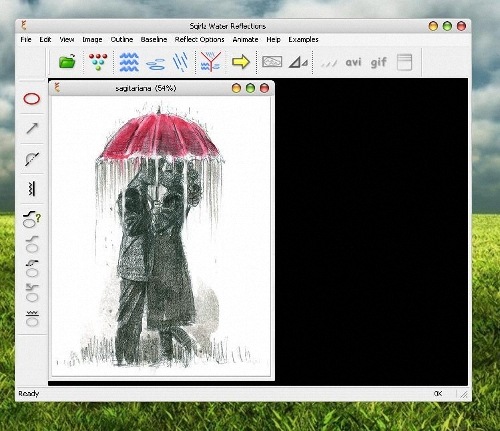Click the gif export button
The image size is (500, 431).
378,63
